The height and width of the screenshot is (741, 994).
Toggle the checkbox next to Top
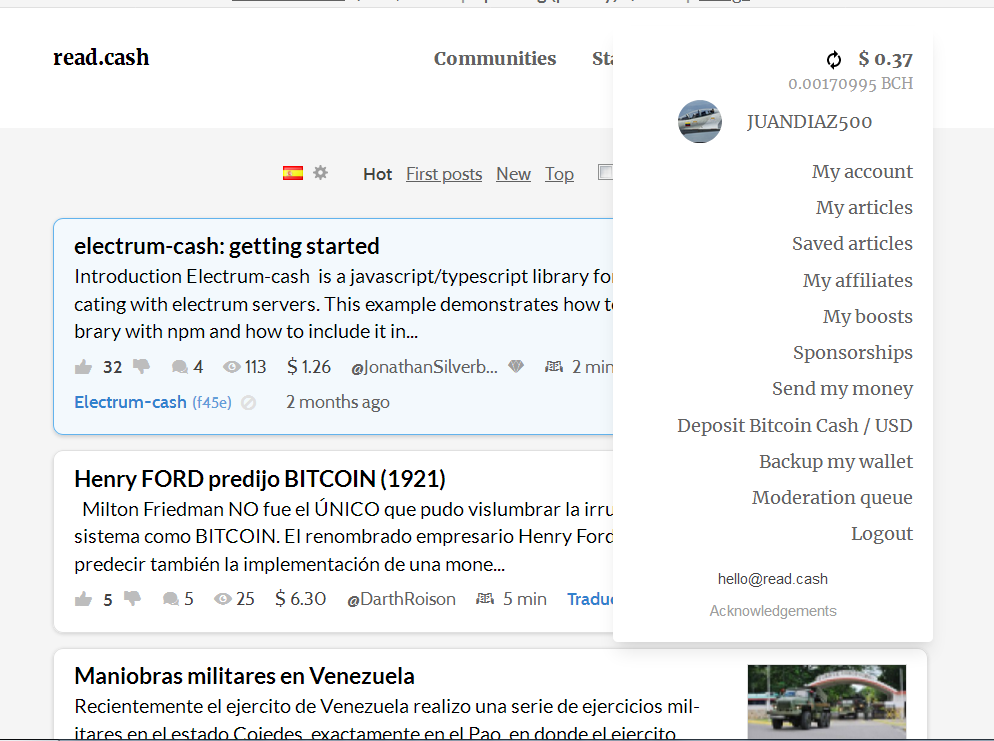605,172
